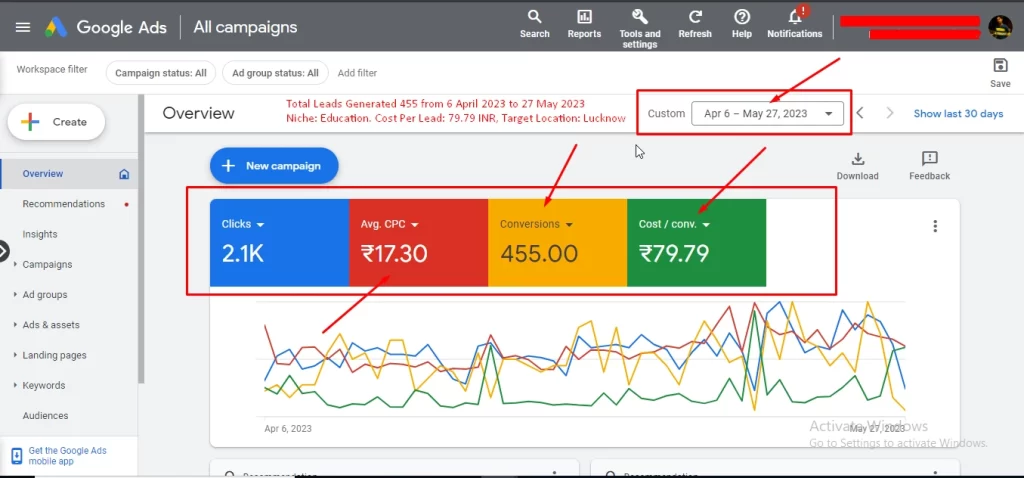Viewport: 1024px width, 478px height.
Task: Select Overview in the side navigation
Action: point(69,174)
